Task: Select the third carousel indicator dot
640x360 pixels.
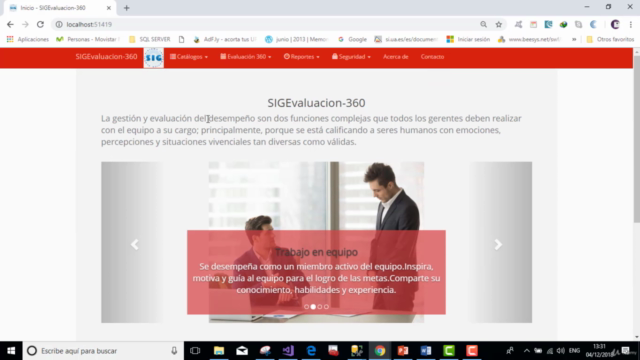Action: 320,307
